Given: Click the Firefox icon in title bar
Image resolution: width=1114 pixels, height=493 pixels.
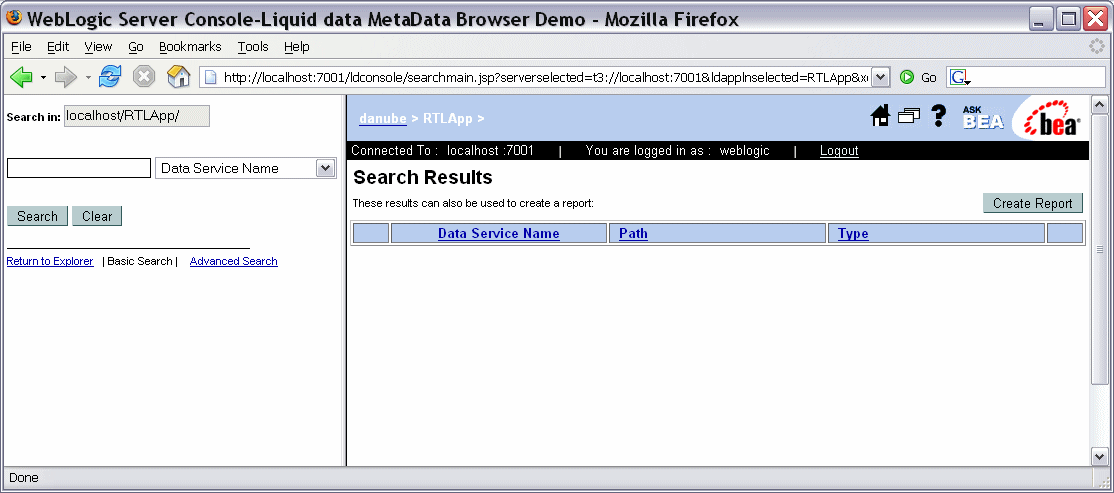Looking at the screenshot, I should (13, 18).
